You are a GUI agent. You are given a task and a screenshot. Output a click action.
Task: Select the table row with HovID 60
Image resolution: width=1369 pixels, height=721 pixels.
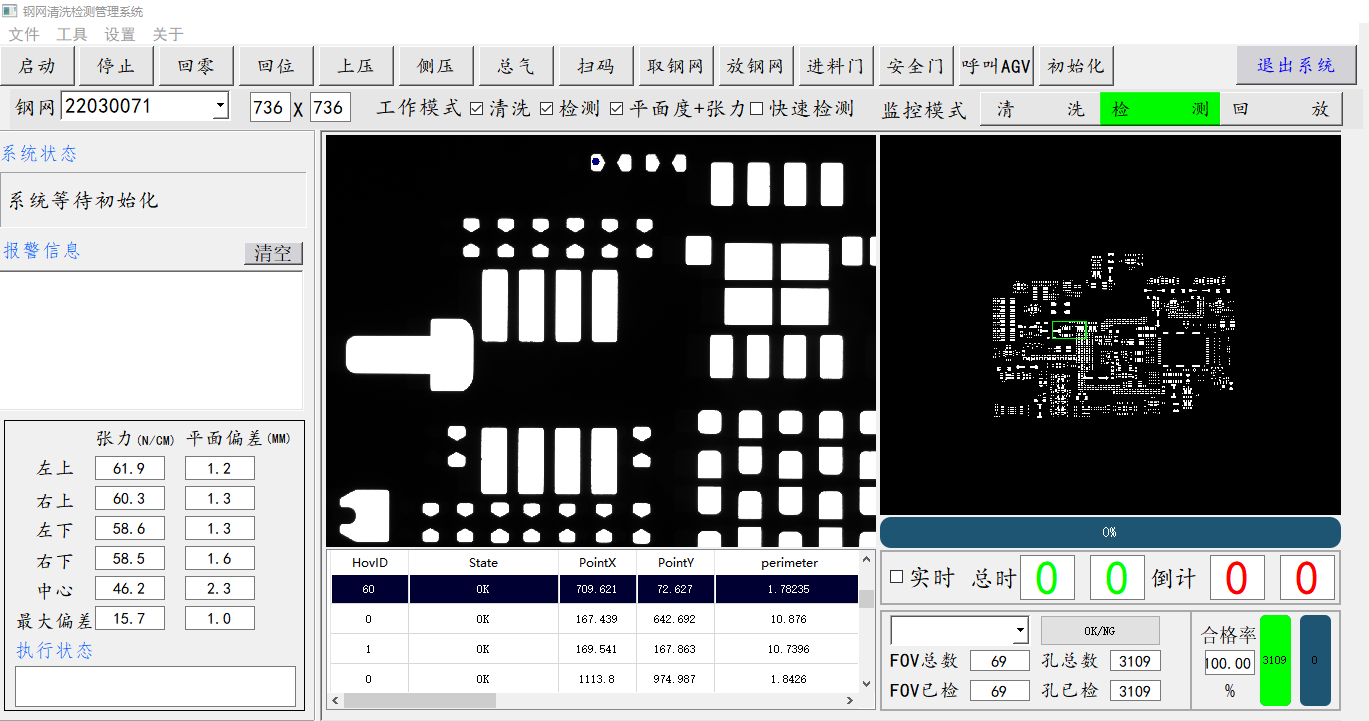click(x=595, y=589)
